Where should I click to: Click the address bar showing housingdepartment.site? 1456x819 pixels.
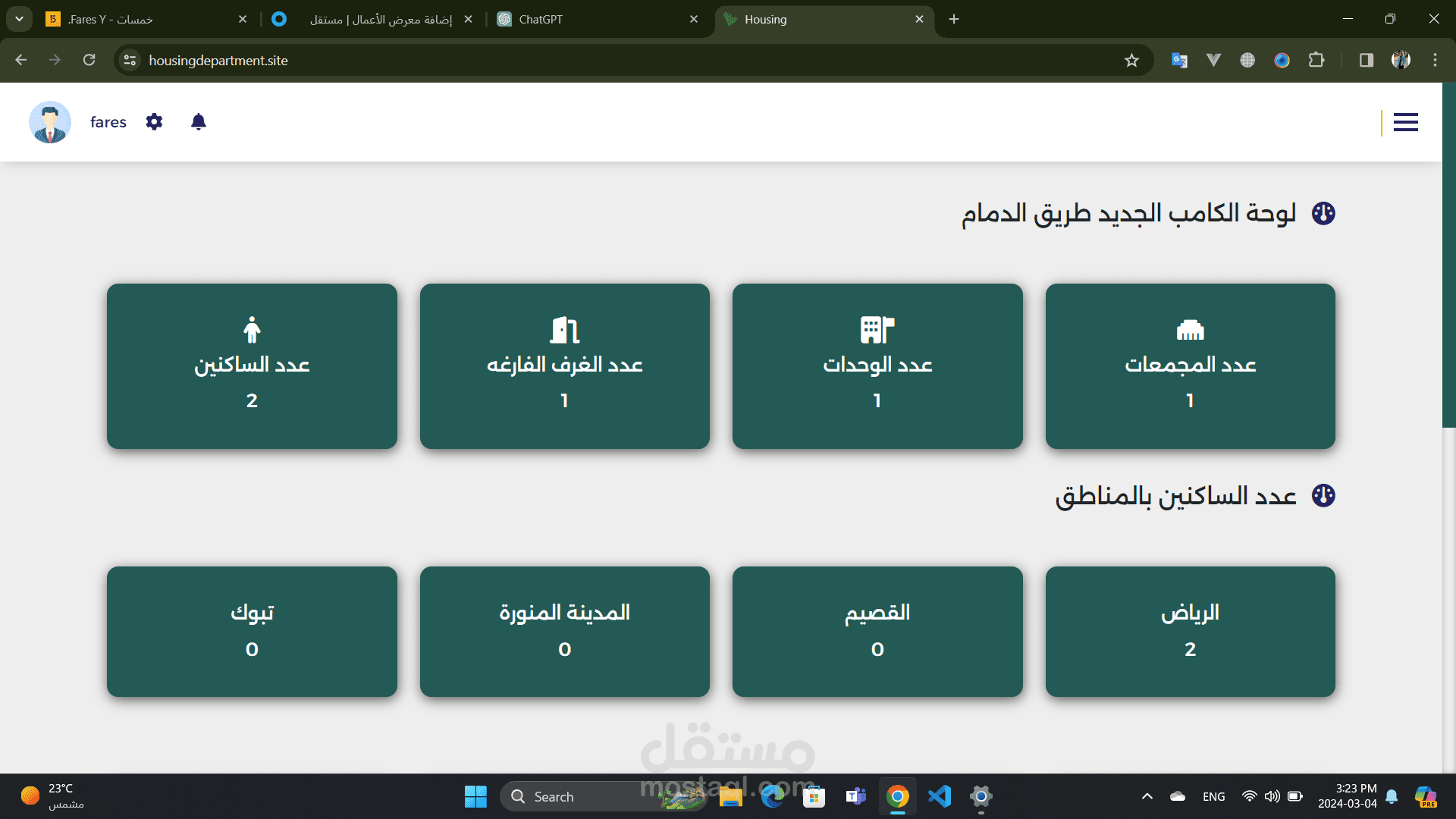633,60
